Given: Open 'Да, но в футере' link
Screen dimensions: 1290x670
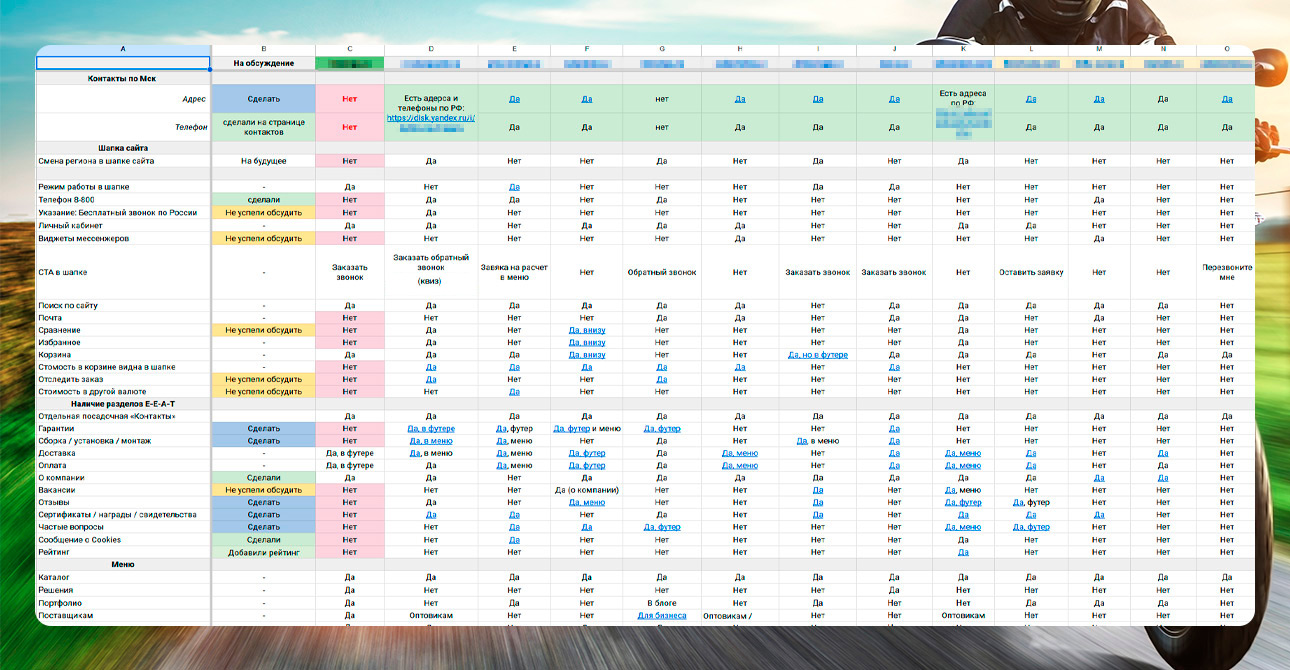Looking at the screenshot, I should pyautogui.click(x=817, y=355).
